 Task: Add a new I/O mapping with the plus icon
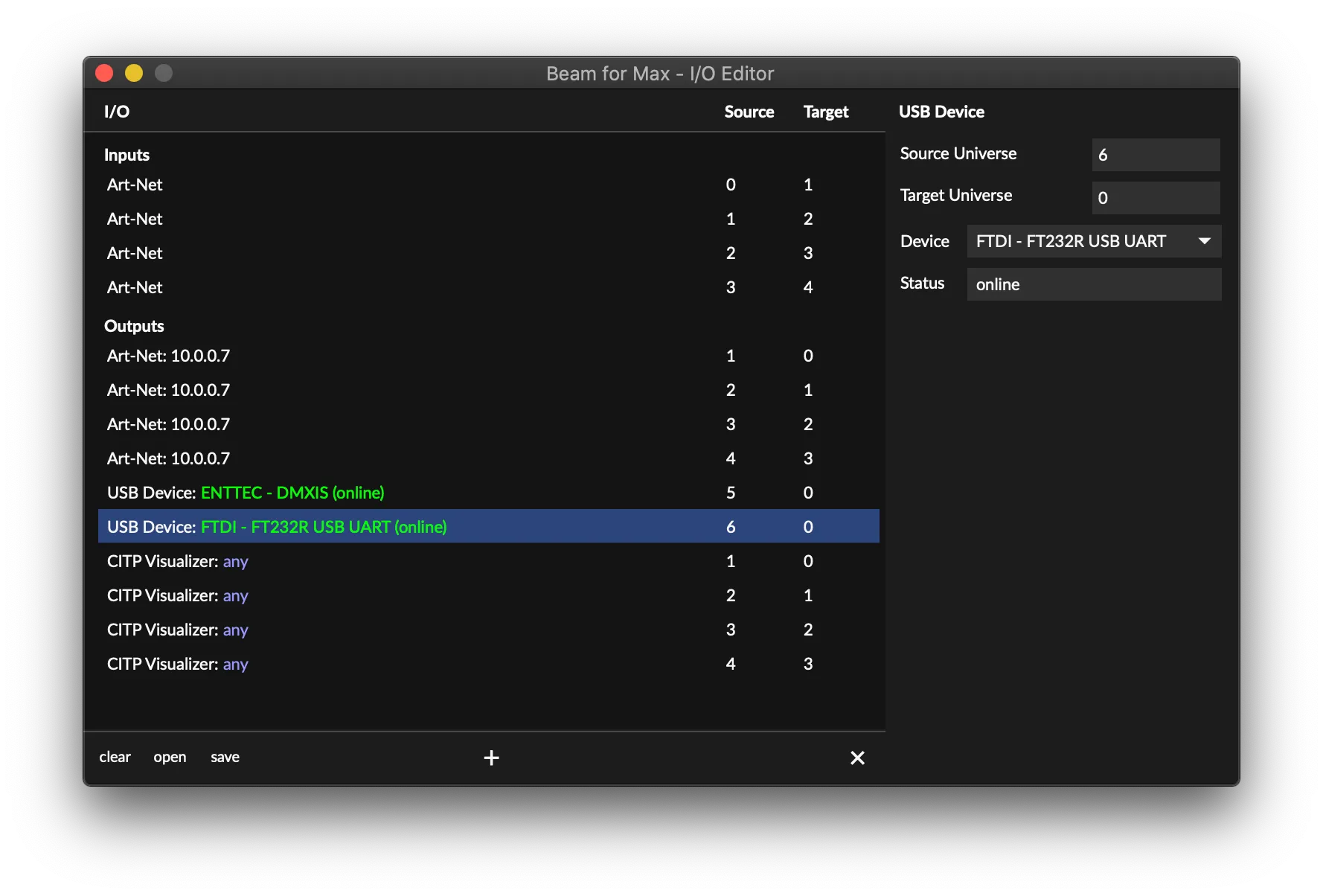(x=491, y=757)
